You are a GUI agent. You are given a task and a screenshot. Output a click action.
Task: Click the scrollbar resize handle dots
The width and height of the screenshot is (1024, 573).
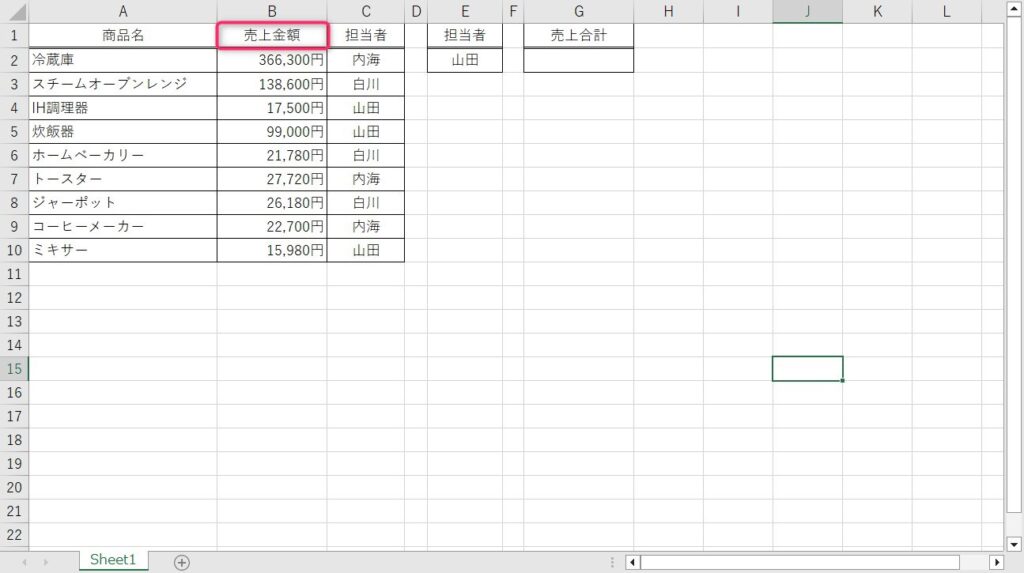pos(612,562)
